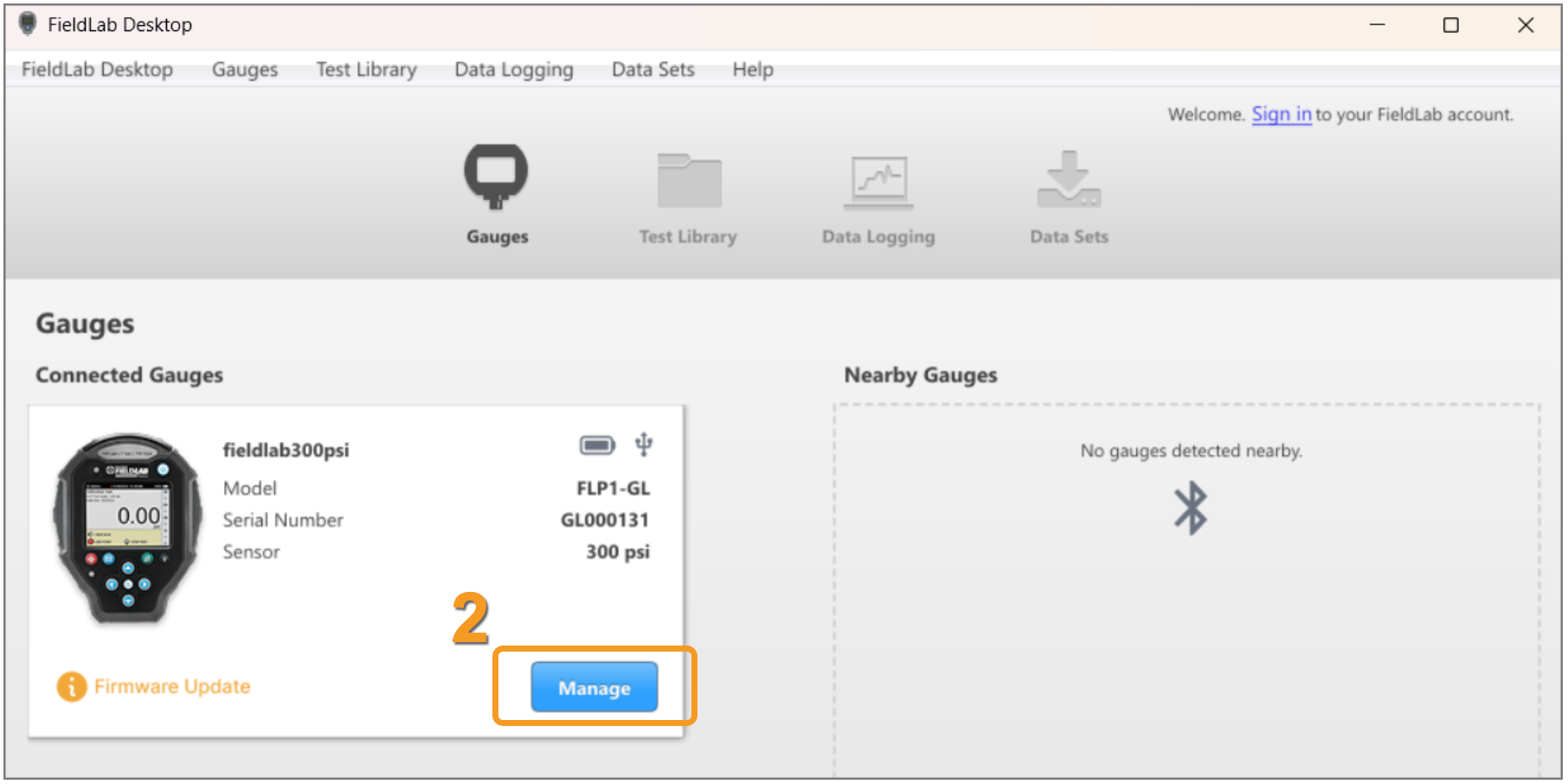Click the Firmware Update link text
This screenshot has height=784, width=1568.
coord(172,687)
